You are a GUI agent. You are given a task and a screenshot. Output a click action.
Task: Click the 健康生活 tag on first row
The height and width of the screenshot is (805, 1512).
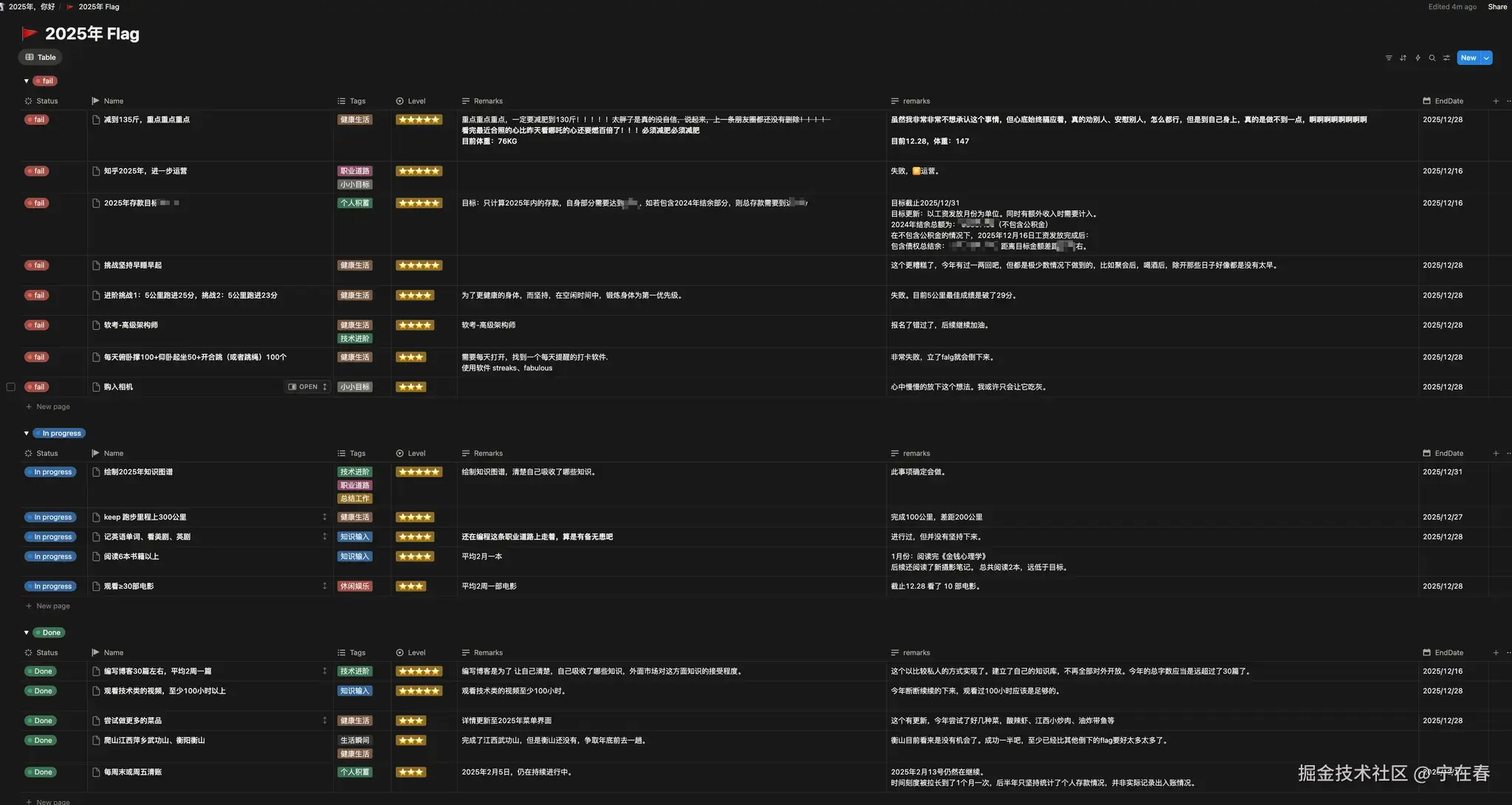pyautogui.click(x=354, y=120)
